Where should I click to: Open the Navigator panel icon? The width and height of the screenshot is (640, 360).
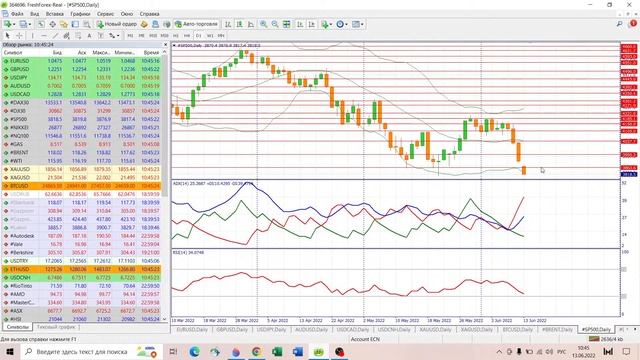tap(63, 24)
